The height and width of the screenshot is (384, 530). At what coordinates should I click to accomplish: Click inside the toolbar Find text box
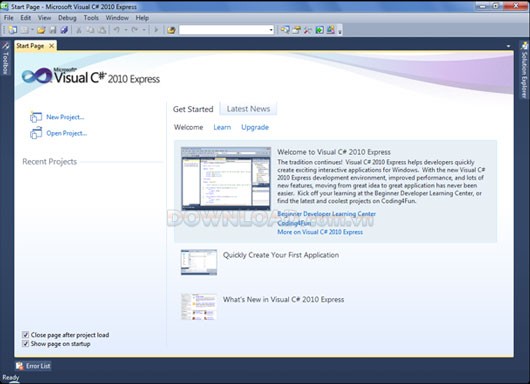(224, 30)
